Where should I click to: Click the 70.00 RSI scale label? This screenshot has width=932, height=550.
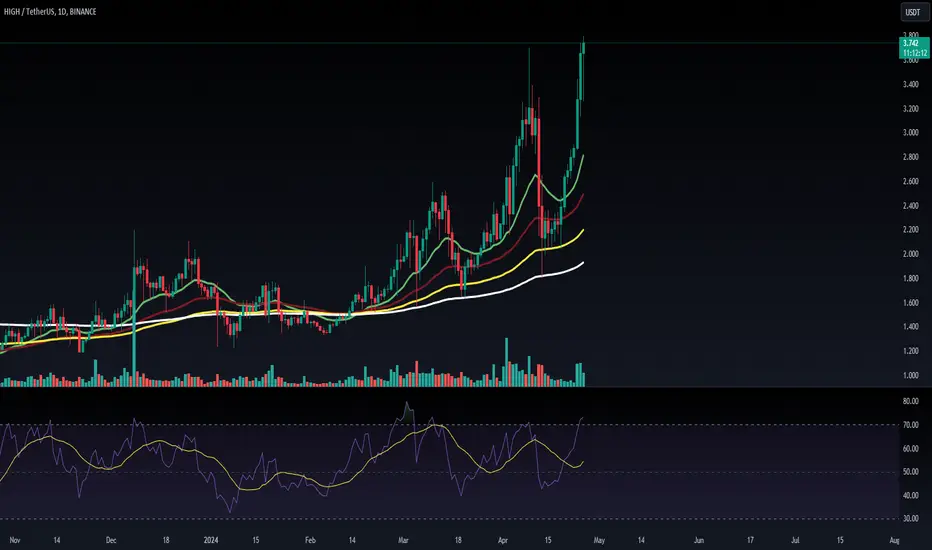pyautogui.click(x=911, y=425)
